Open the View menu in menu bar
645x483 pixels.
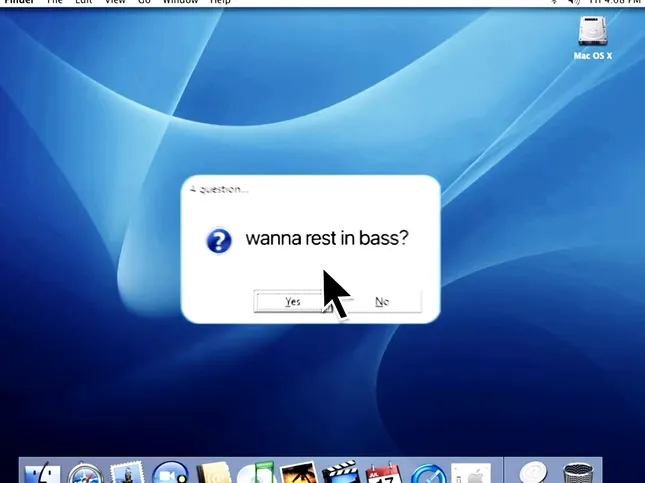click(x=115, y=2)
